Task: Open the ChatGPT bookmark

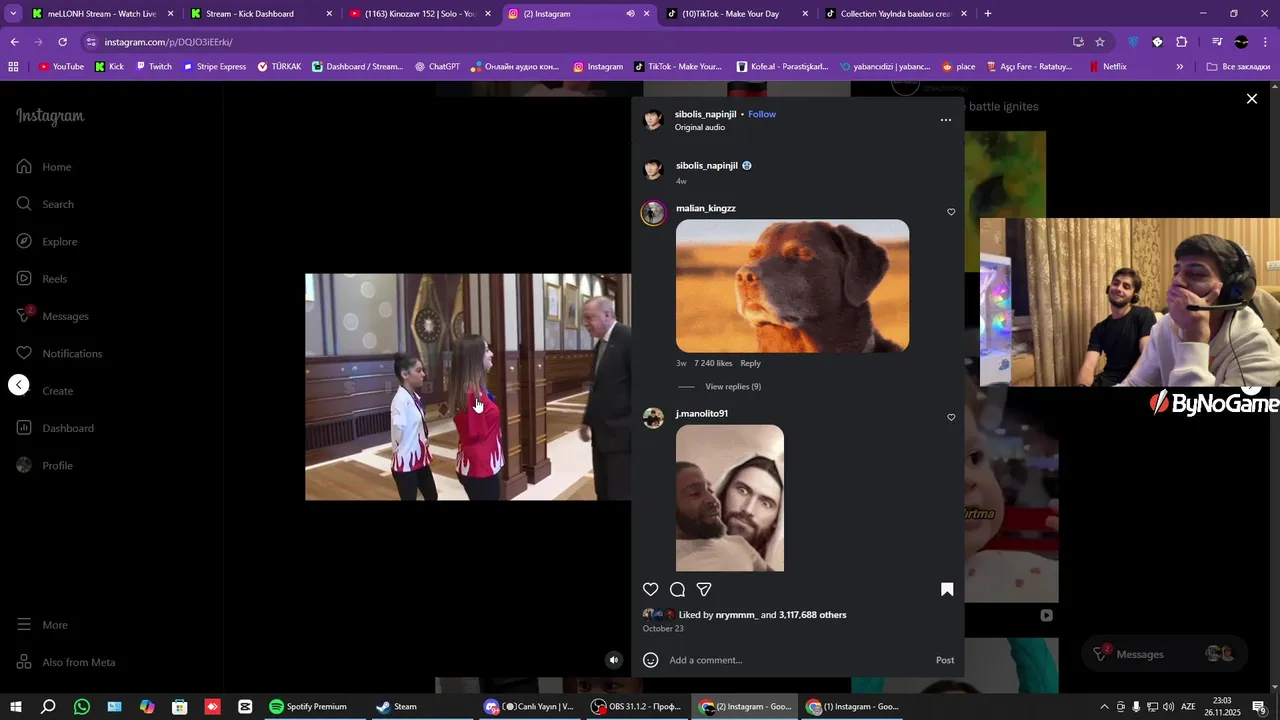Action: click(437, 67)
